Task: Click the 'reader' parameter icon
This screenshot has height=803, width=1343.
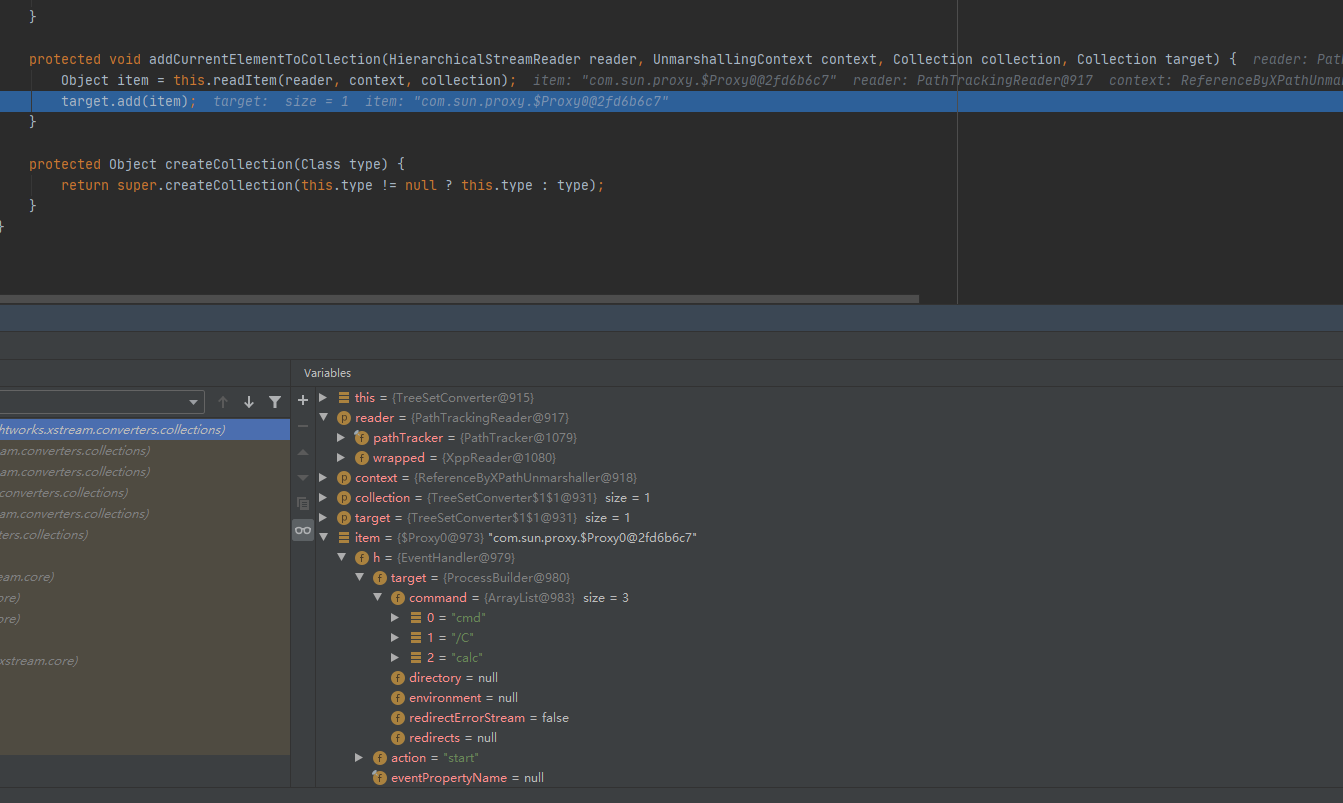Action: [x=344, y=417]
